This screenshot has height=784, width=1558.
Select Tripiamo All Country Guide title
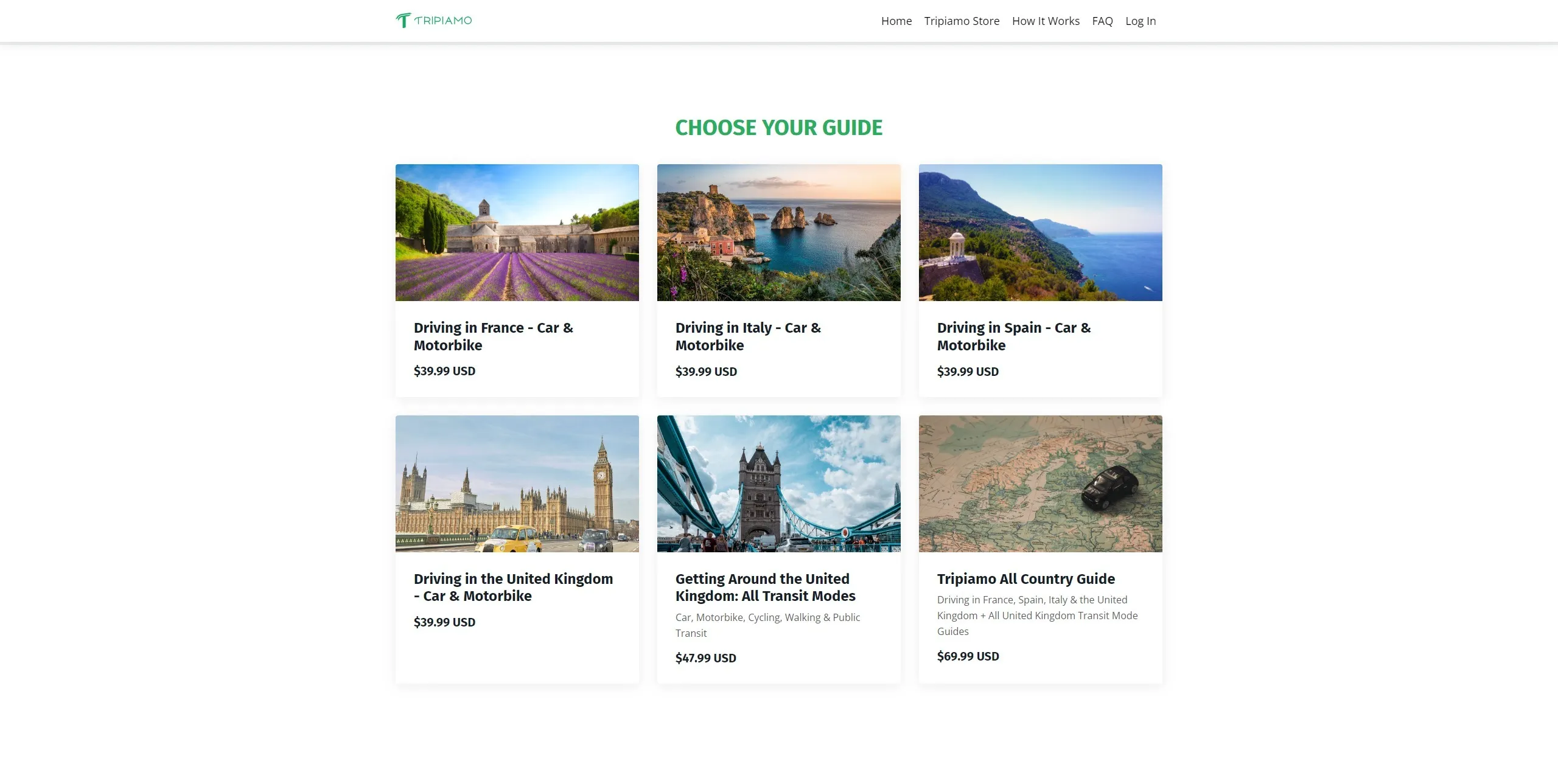(x=1026, y=579)
